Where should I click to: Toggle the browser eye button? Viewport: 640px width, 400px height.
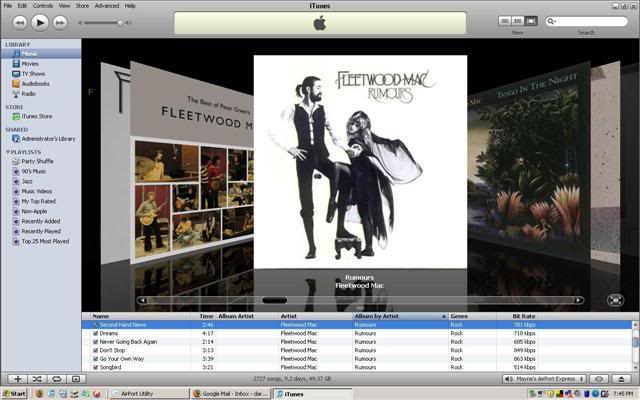click(x=599, y=379)
